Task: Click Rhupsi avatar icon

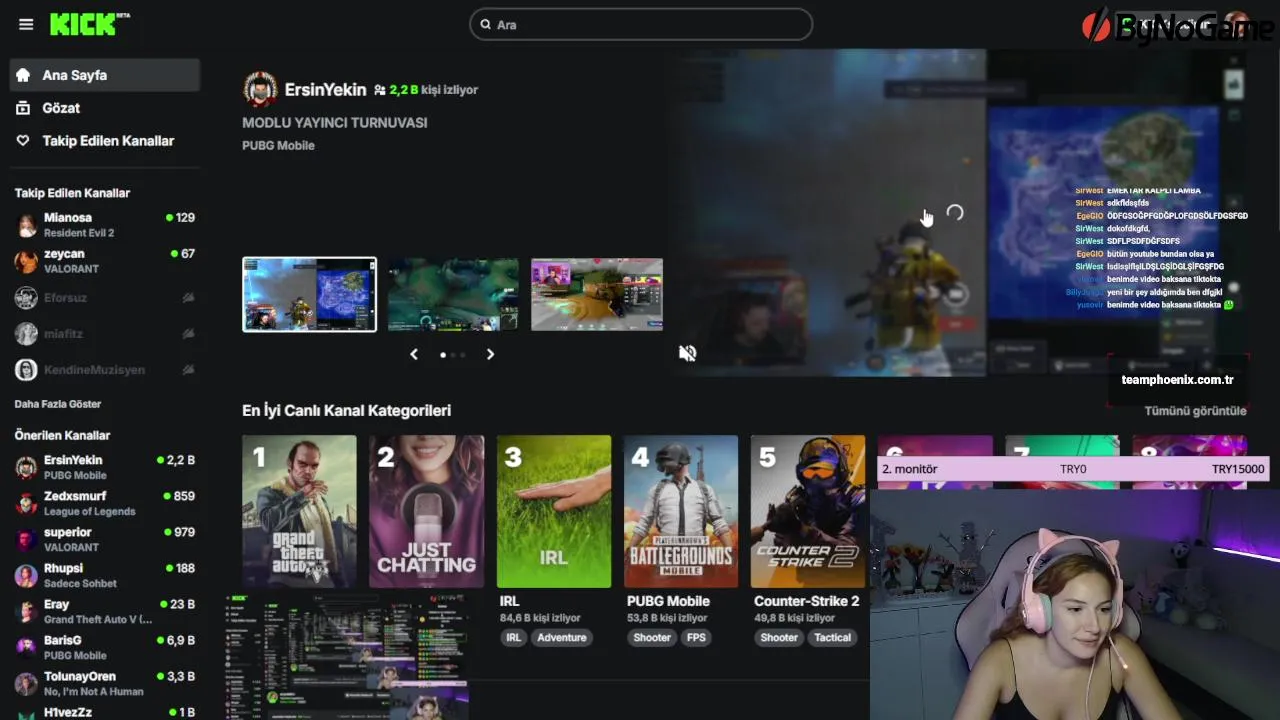Action: pyautogui.click(x=26, y=576)
